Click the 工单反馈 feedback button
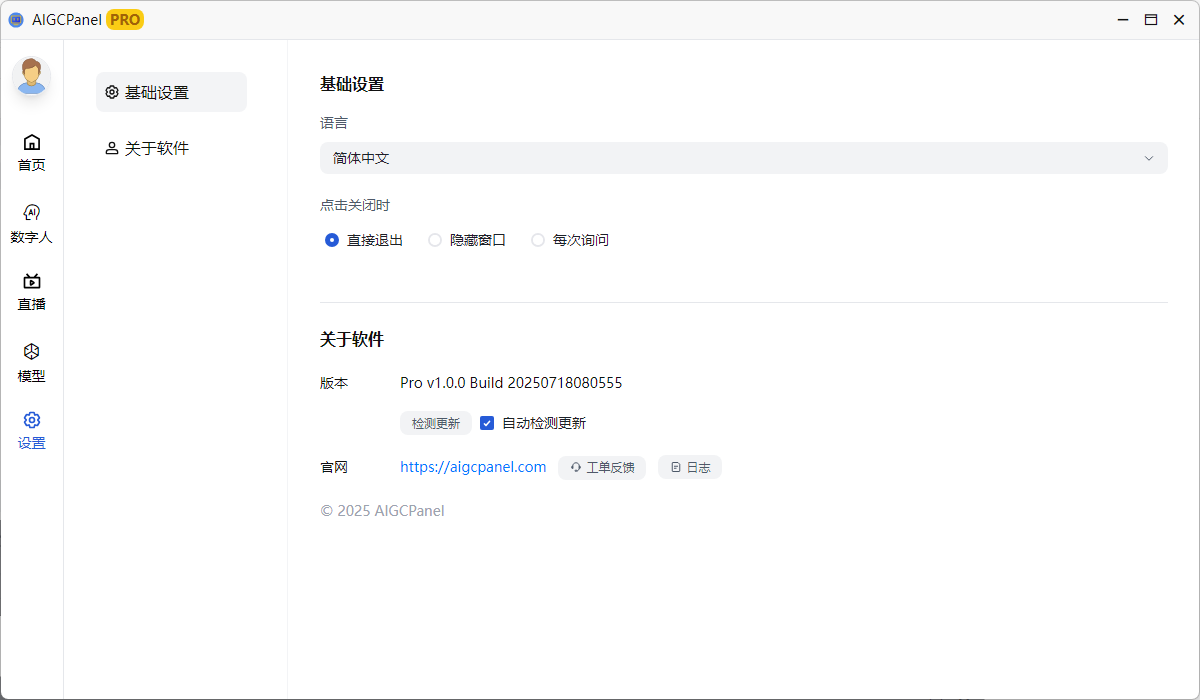 [602, 467]
